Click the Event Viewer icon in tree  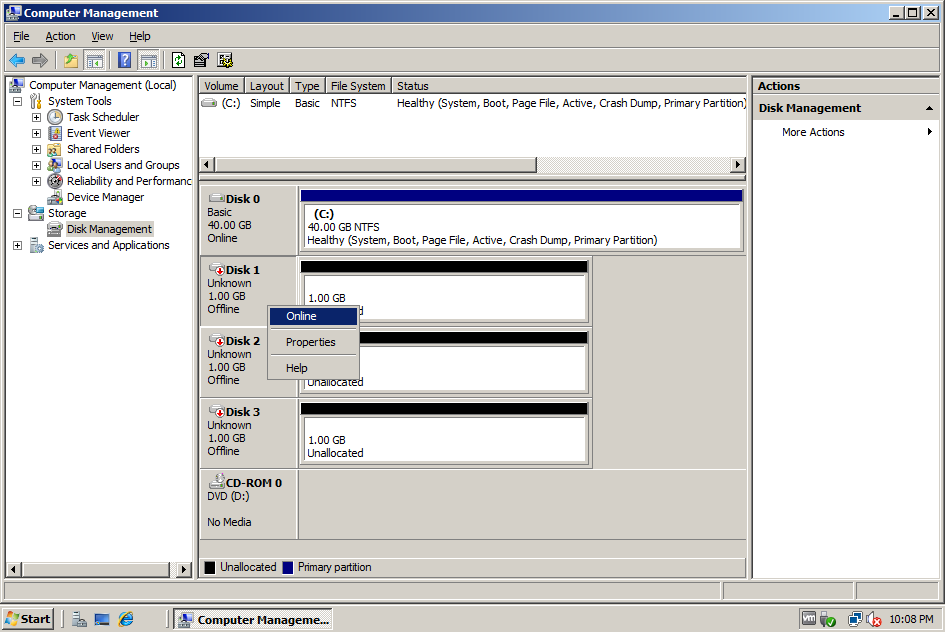click(x=55, y=133)
